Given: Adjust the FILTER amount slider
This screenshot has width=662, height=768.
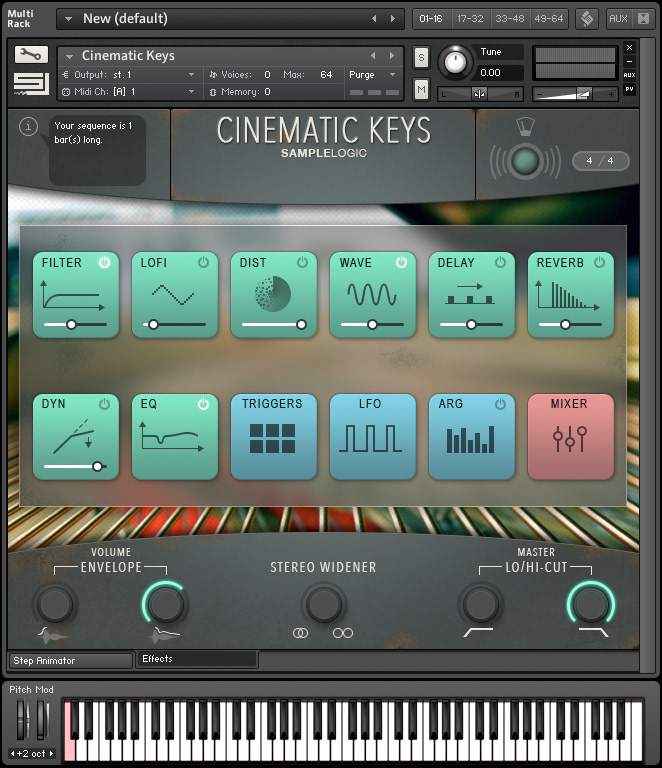Looking at the screenshot, I should point(75,324).
